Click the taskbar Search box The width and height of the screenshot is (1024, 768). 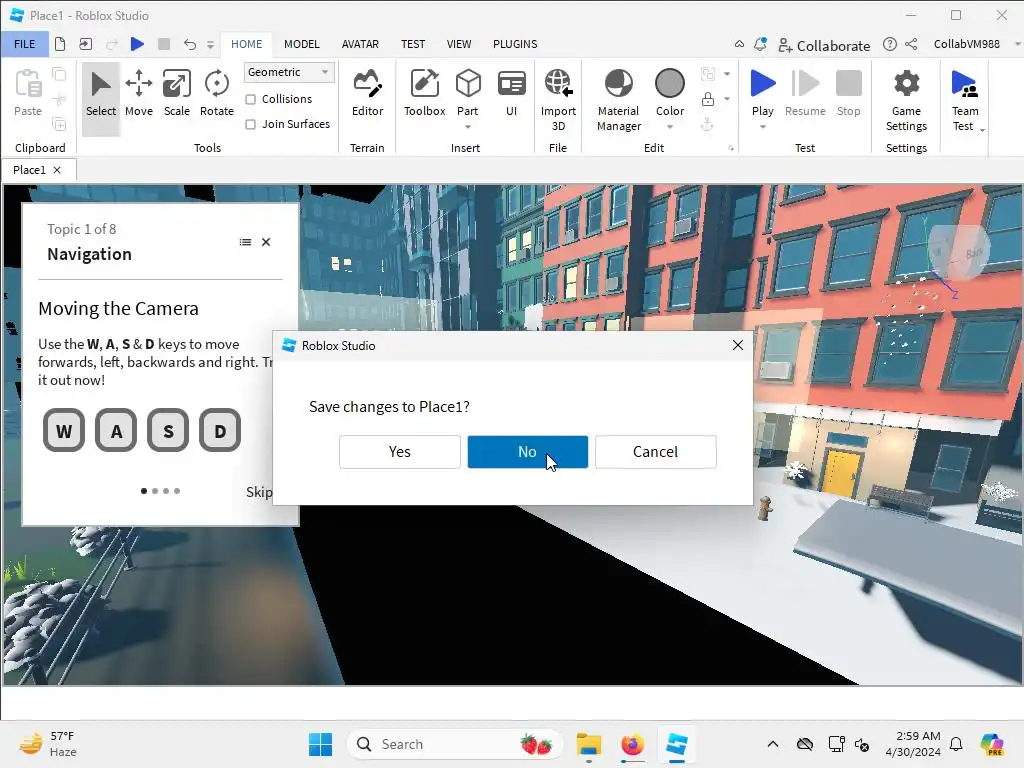(x=455, y=744)
